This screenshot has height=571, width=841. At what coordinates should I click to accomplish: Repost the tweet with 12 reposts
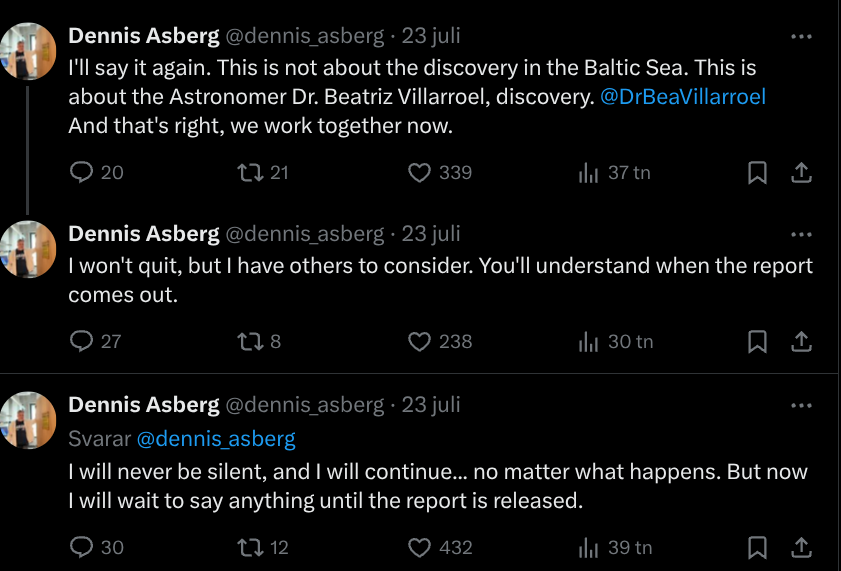point(250,548)
